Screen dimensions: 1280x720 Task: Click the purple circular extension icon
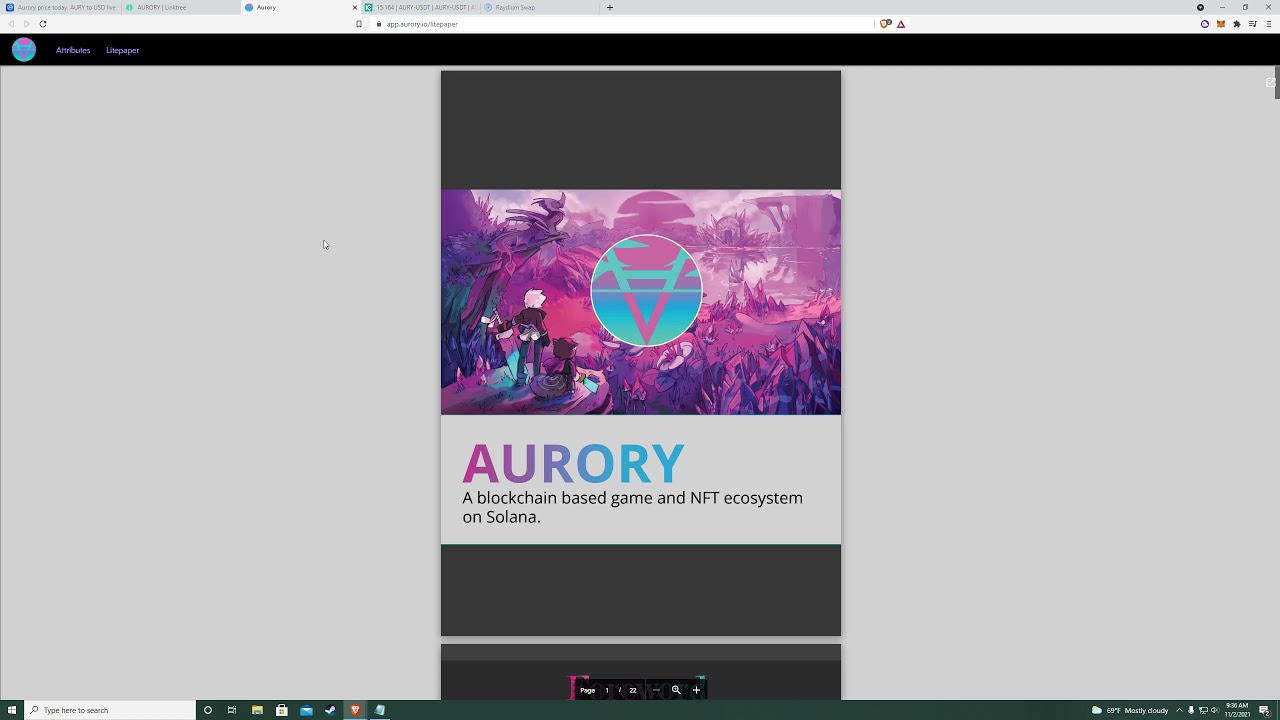(x=1205, y=24)
